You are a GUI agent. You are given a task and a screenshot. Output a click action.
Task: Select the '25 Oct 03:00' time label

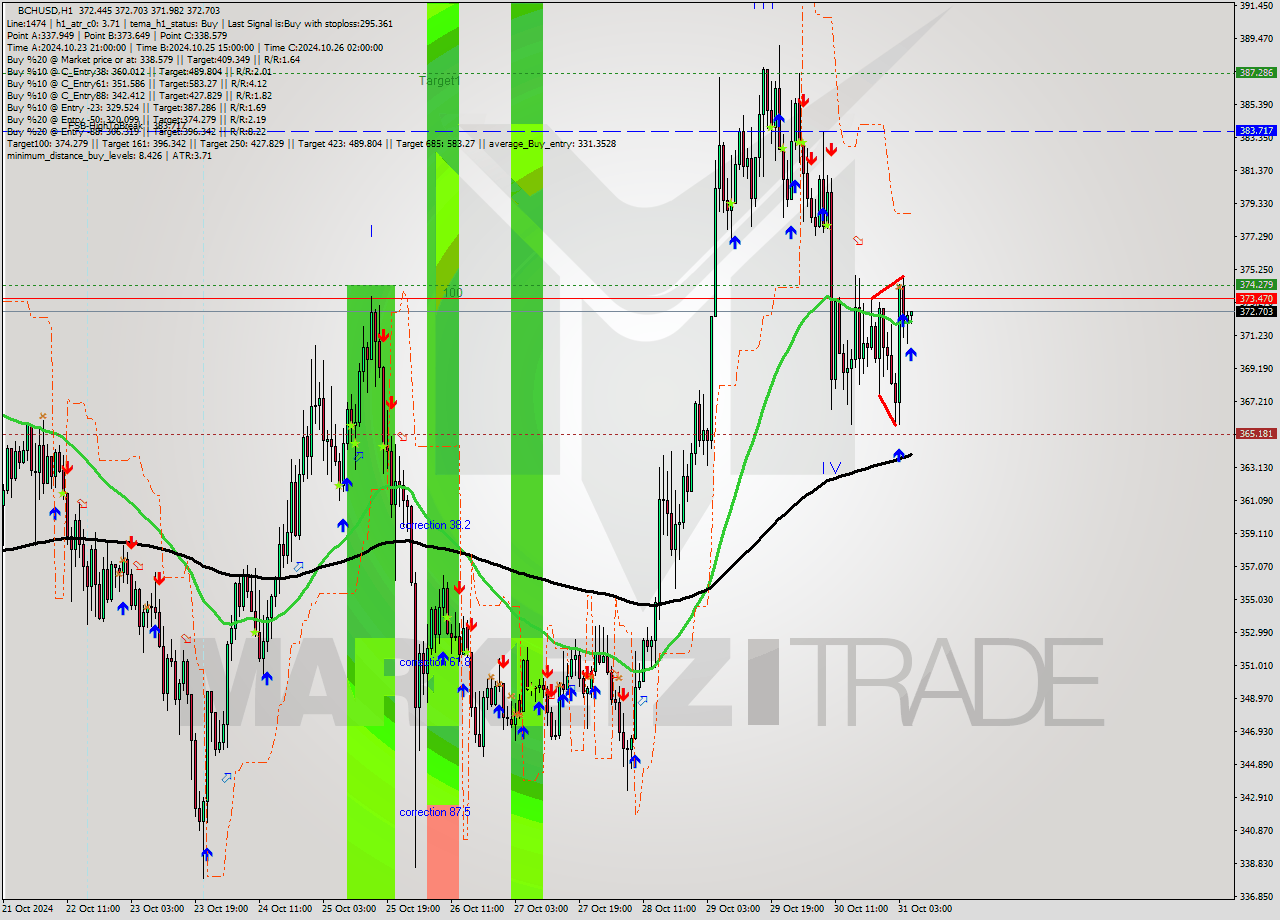[347, 909]
